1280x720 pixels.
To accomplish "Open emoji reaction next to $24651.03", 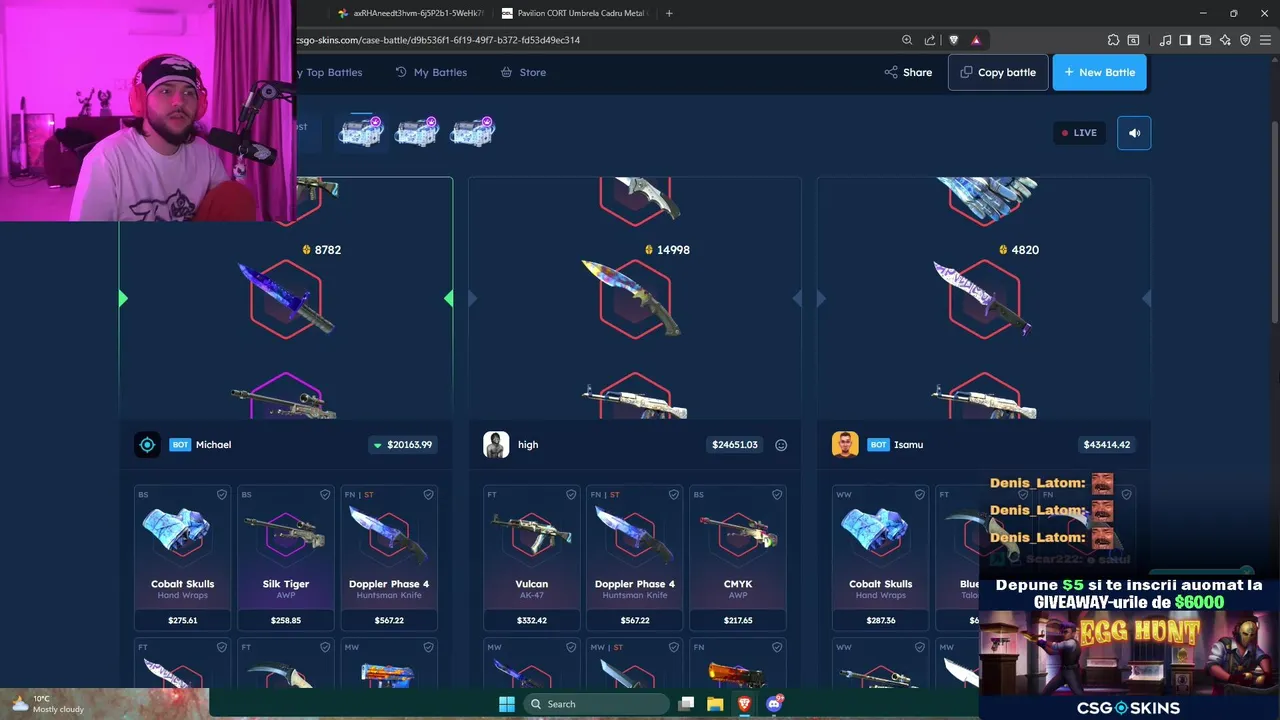I will (x=781, y=445).
